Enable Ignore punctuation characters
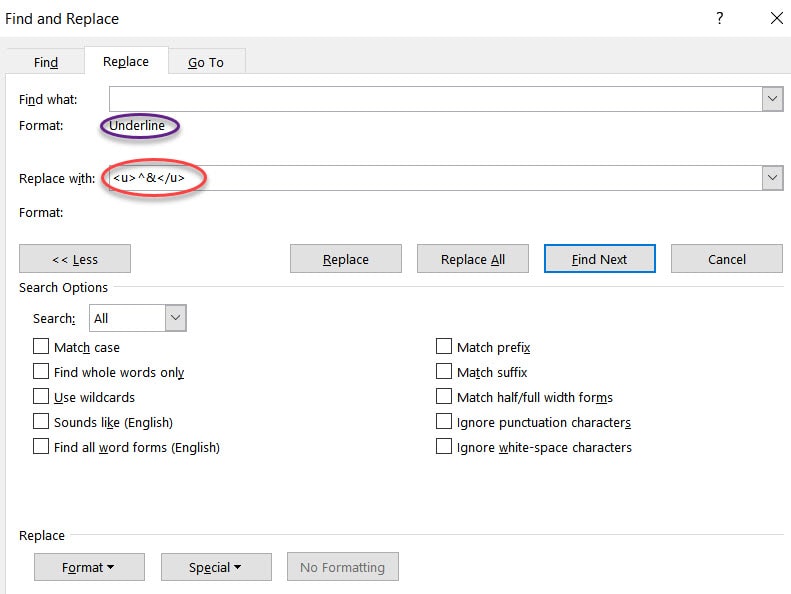 coord(444,422)
